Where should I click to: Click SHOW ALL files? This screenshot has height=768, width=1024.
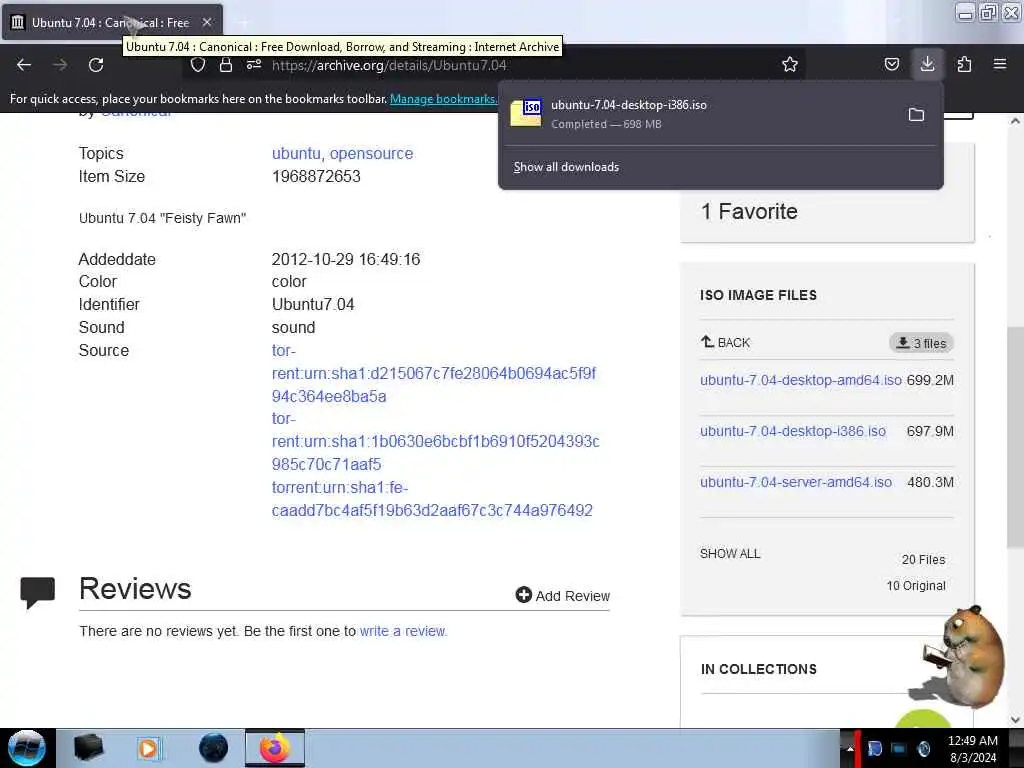tap(730, 554)
